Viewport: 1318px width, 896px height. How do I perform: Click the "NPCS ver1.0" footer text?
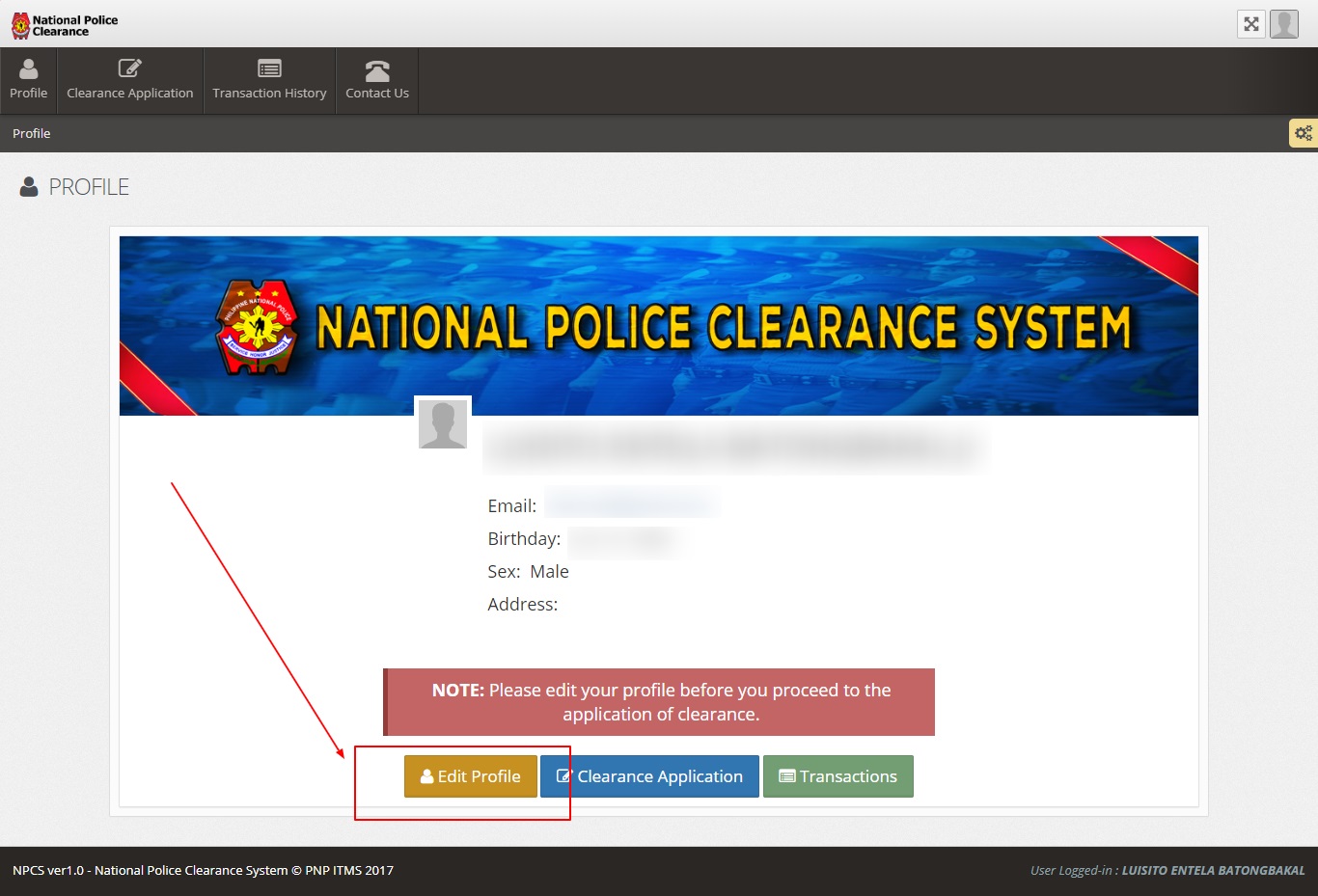(204, 870)
